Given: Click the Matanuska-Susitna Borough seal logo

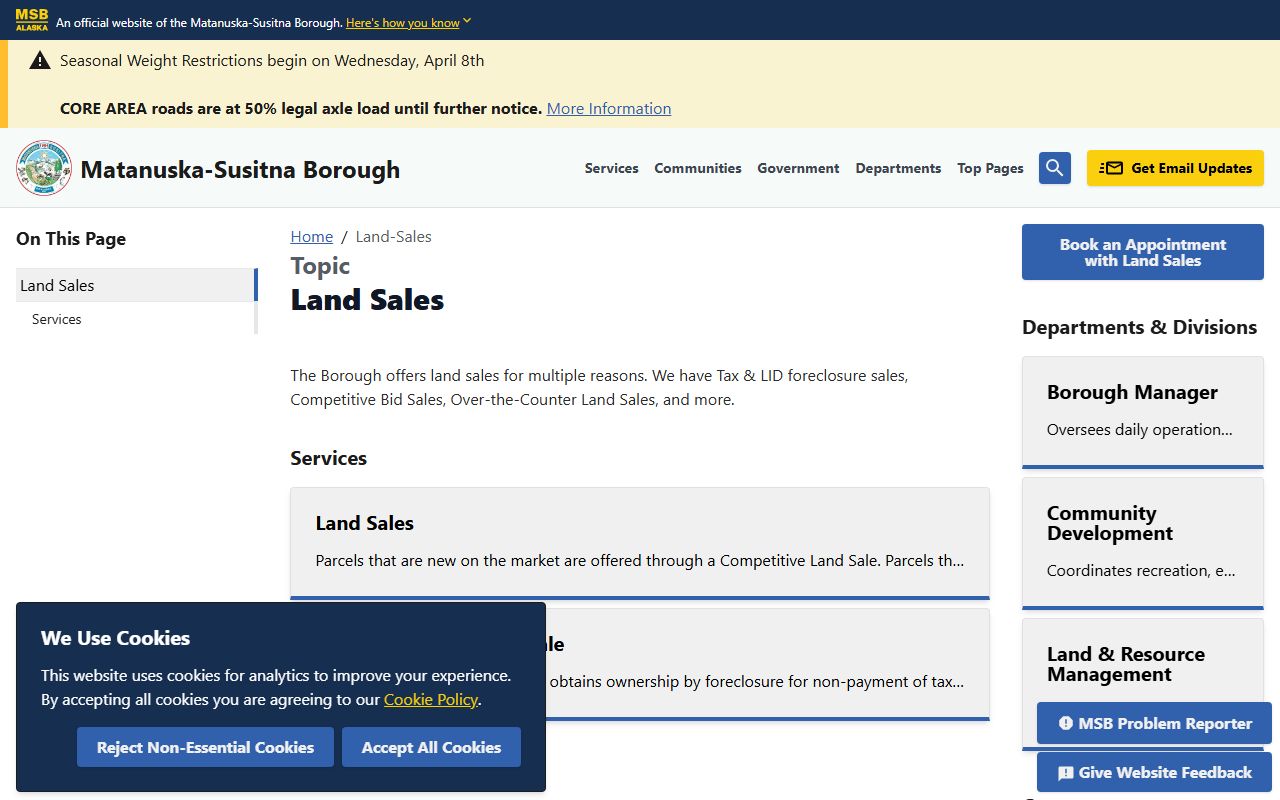Looking at the screenshot, I should pos(44,168).
